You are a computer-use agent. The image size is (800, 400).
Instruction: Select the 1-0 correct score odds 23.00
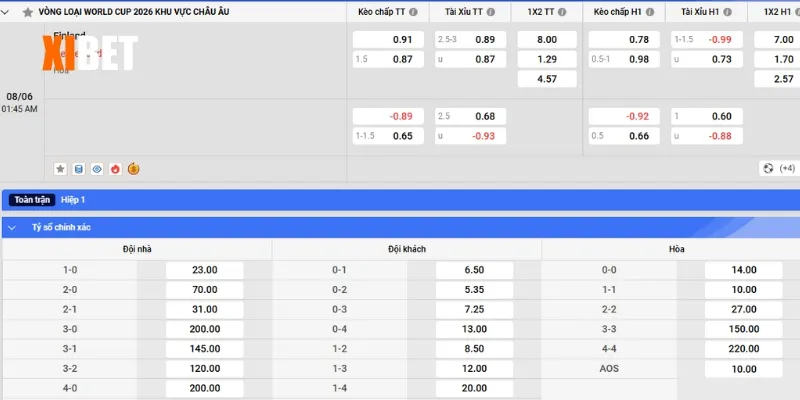click(204, 270)
